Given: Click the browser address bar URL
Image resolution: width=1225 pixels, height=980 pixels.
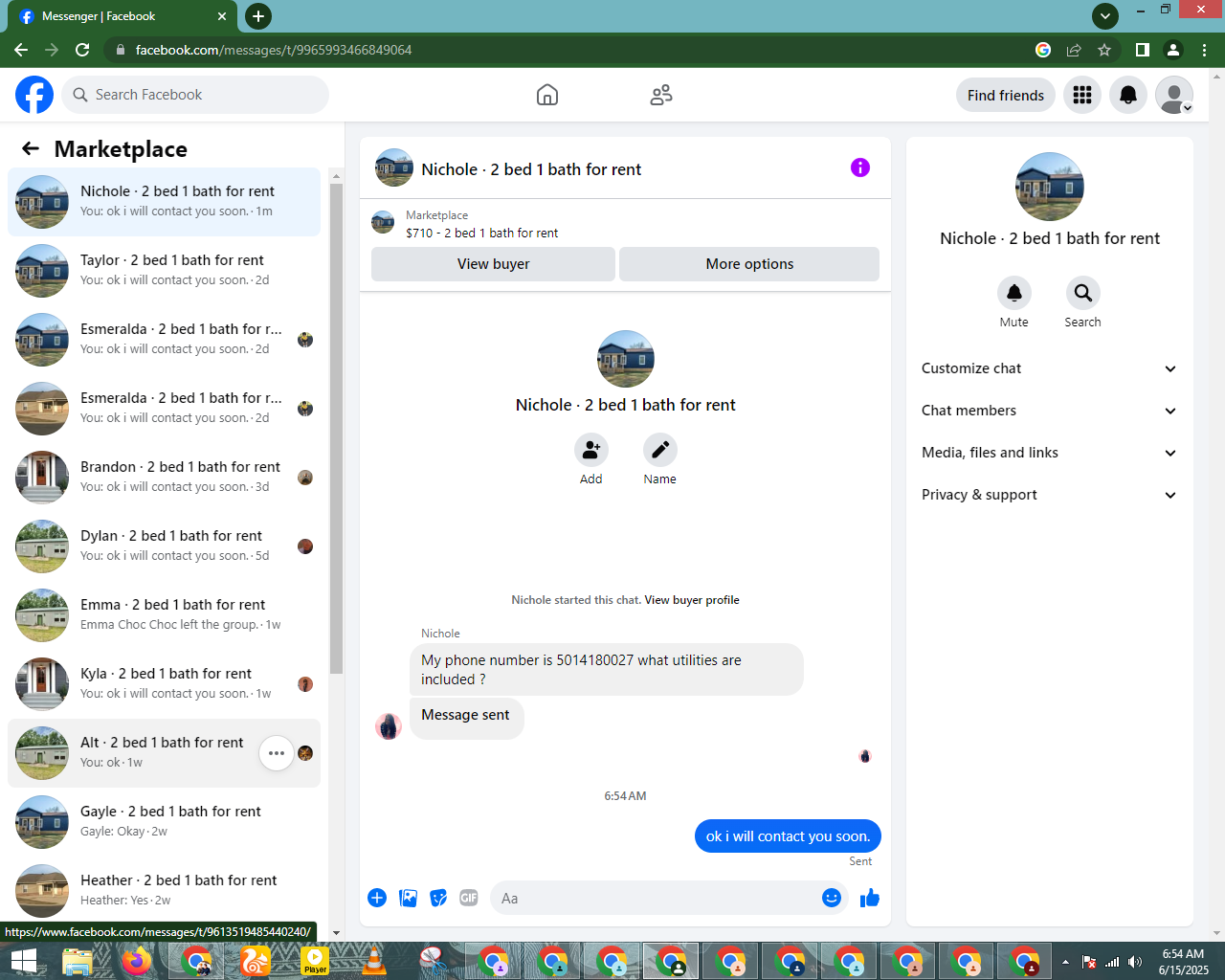Looking at the screenshot, I should tap(274, 50).
